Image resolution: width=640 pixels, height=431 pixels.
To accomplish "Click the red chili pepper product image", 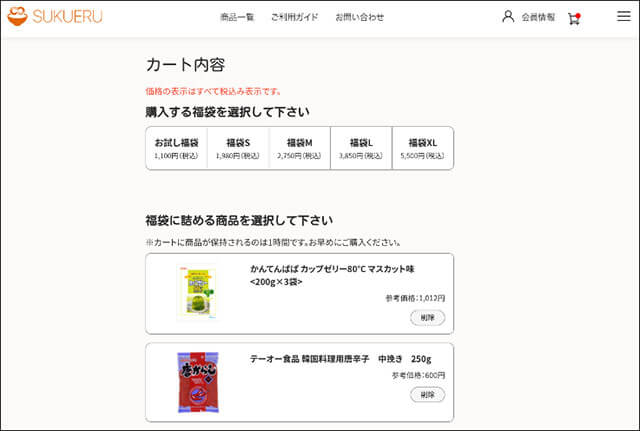I will pos(196,383).
